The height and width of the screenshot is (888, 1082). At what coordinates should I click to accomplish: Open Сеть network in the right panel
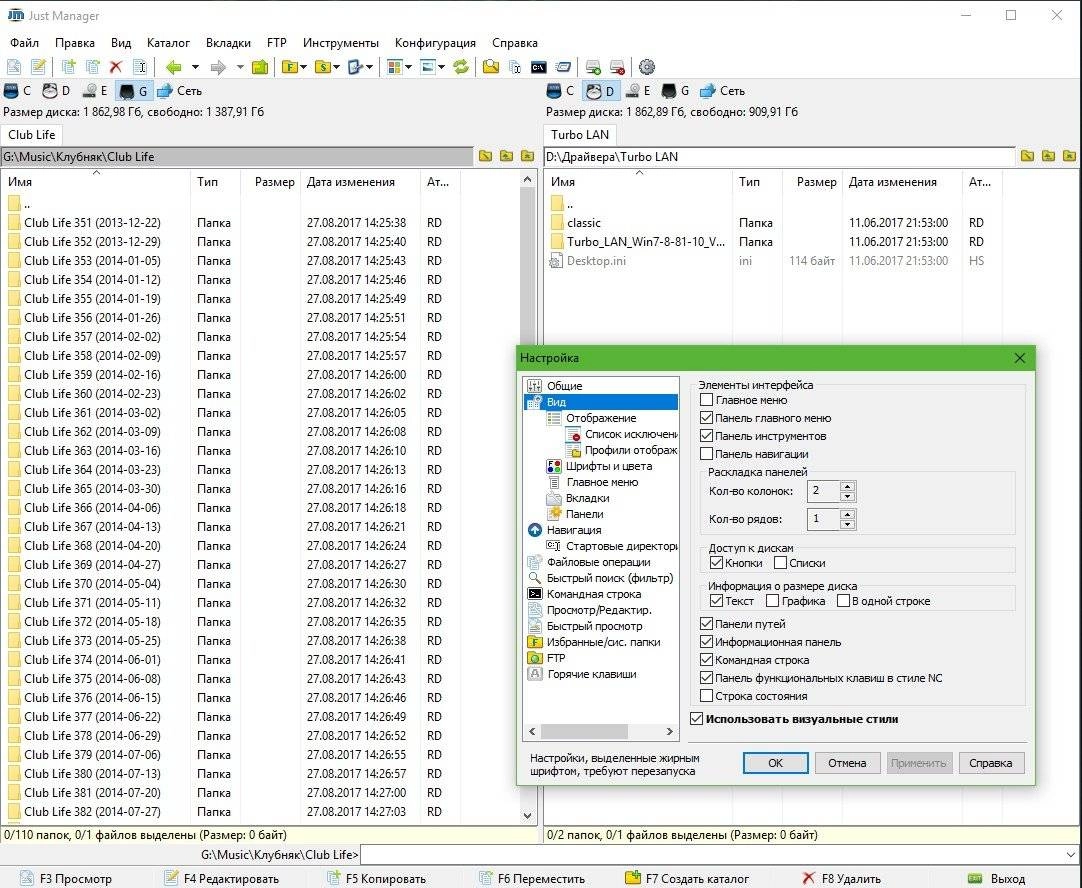click(x=722, y=90)
